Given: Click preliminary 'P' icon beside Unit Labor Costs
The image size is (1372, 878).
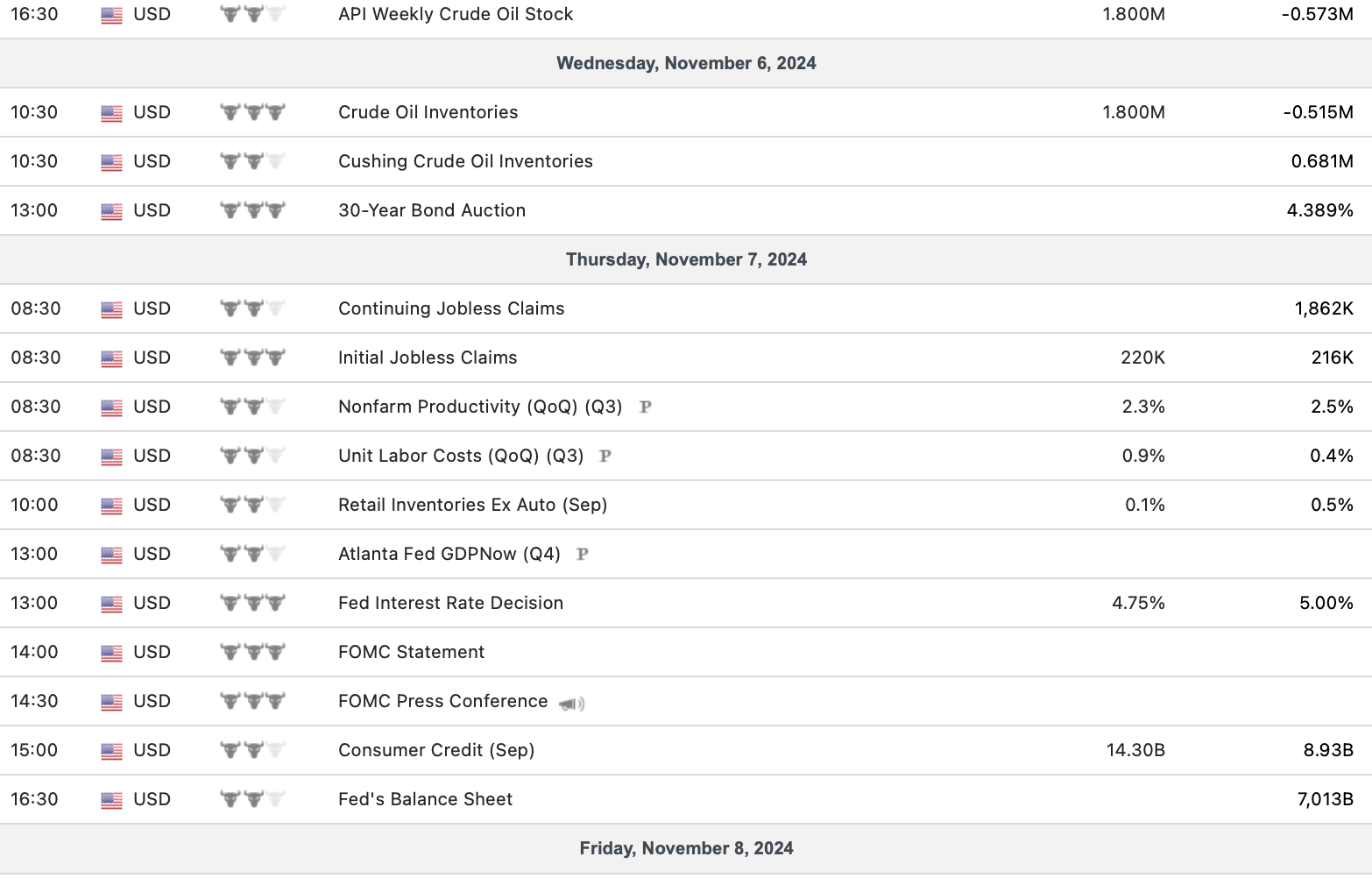Looking at the screenshot, I should tap(605, 456).
